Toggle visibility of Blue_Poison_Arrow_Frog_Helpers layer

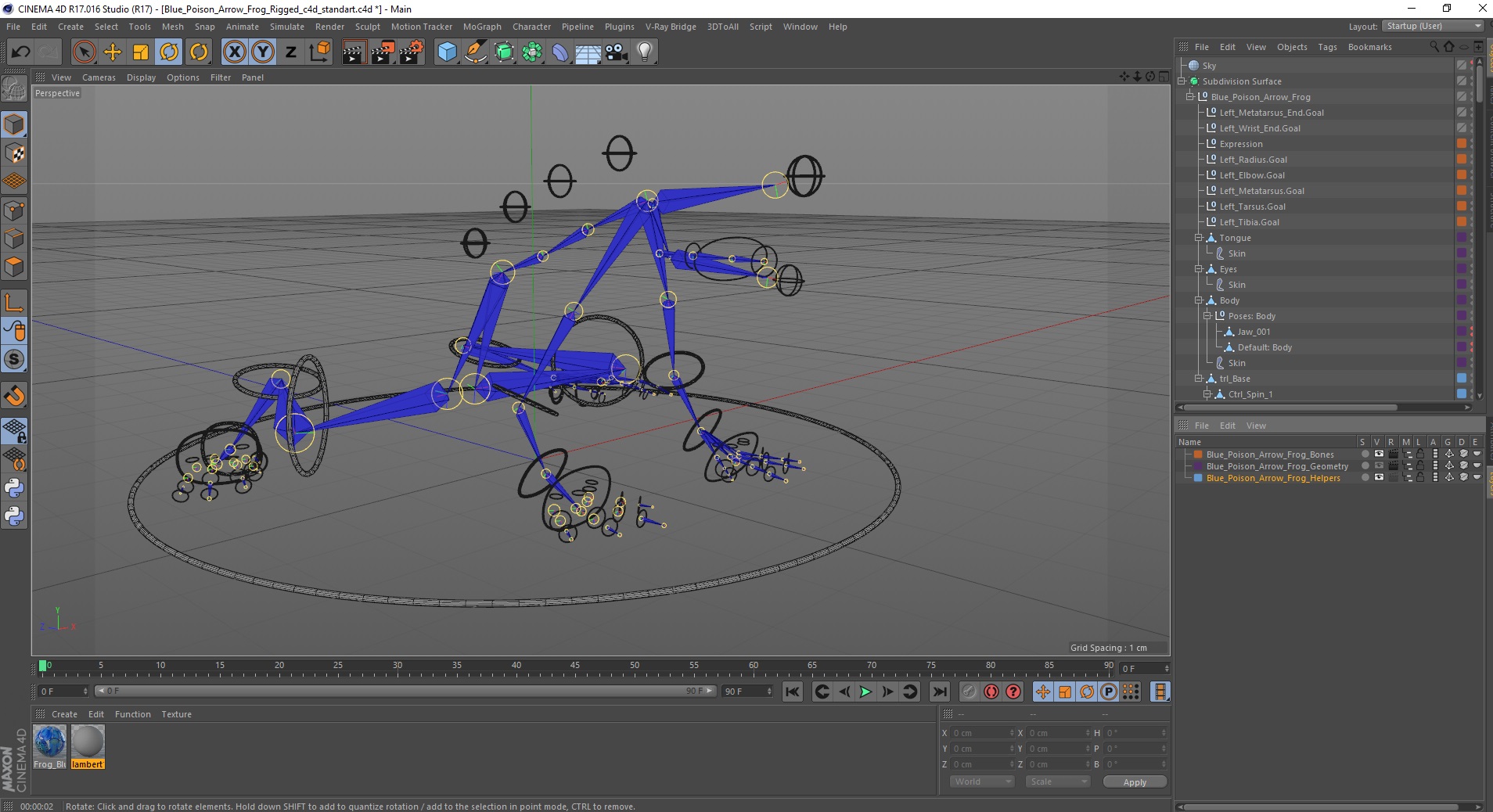tap(1379, 478)
